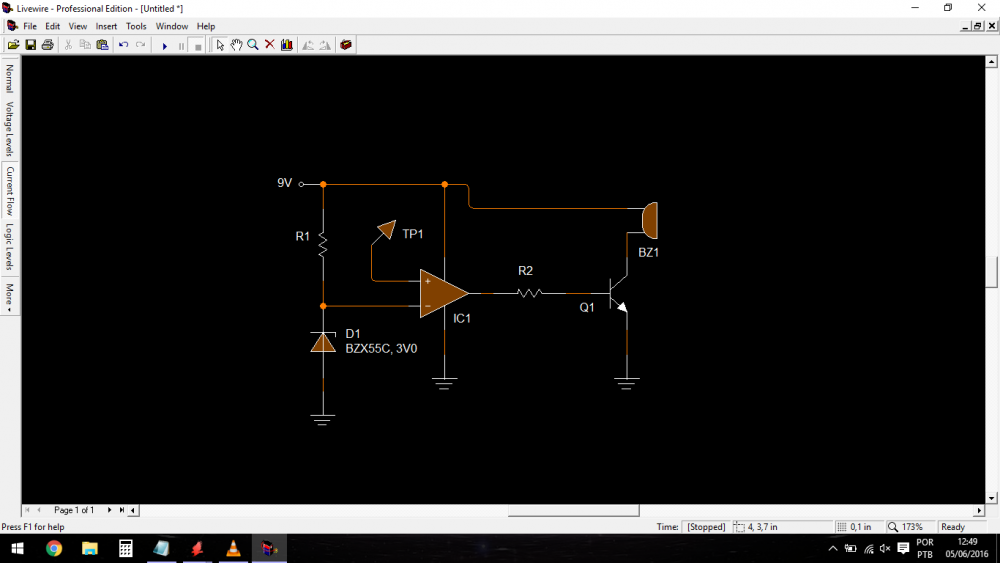Open the component gallery toolbox
Image resolution: width=1000 pixels, height=563 pixels.
pyautogui.click(x=346, y=45)
